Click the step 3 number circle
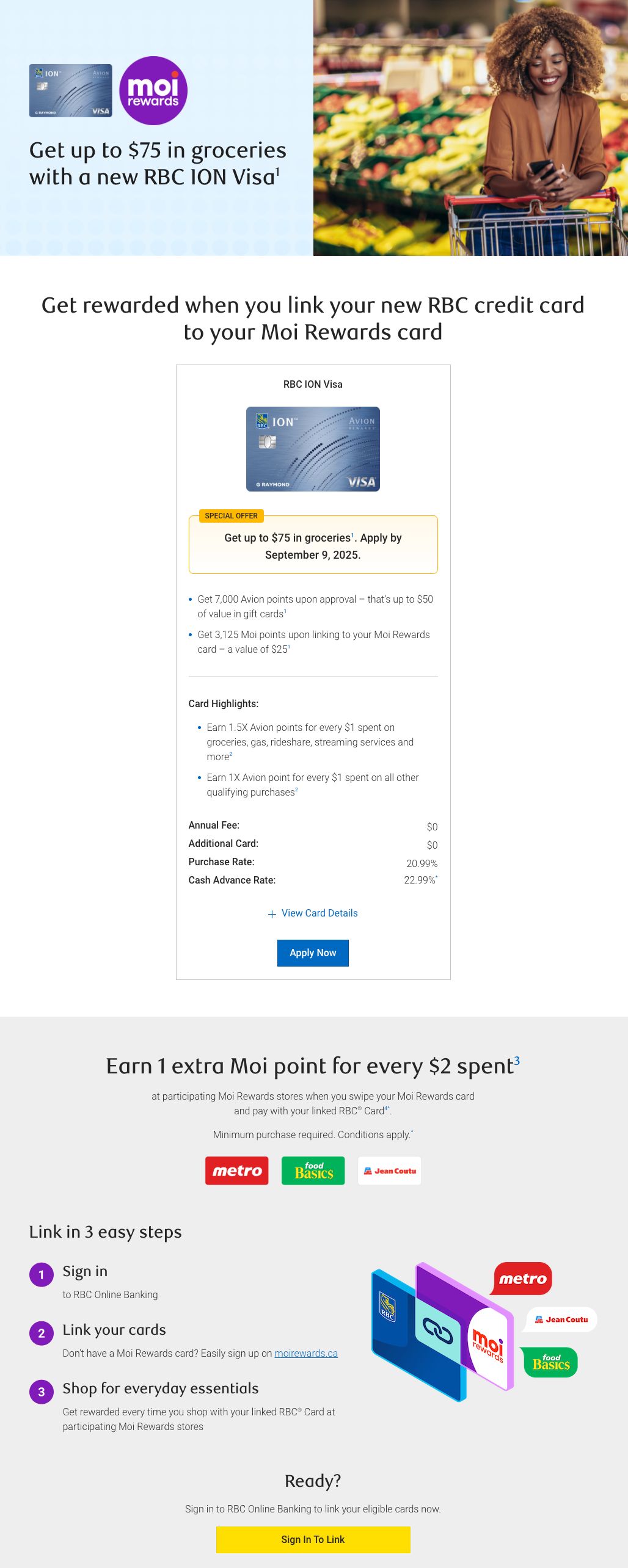The width and height of the screenshot is (628, 1568). click(42, 1392)
